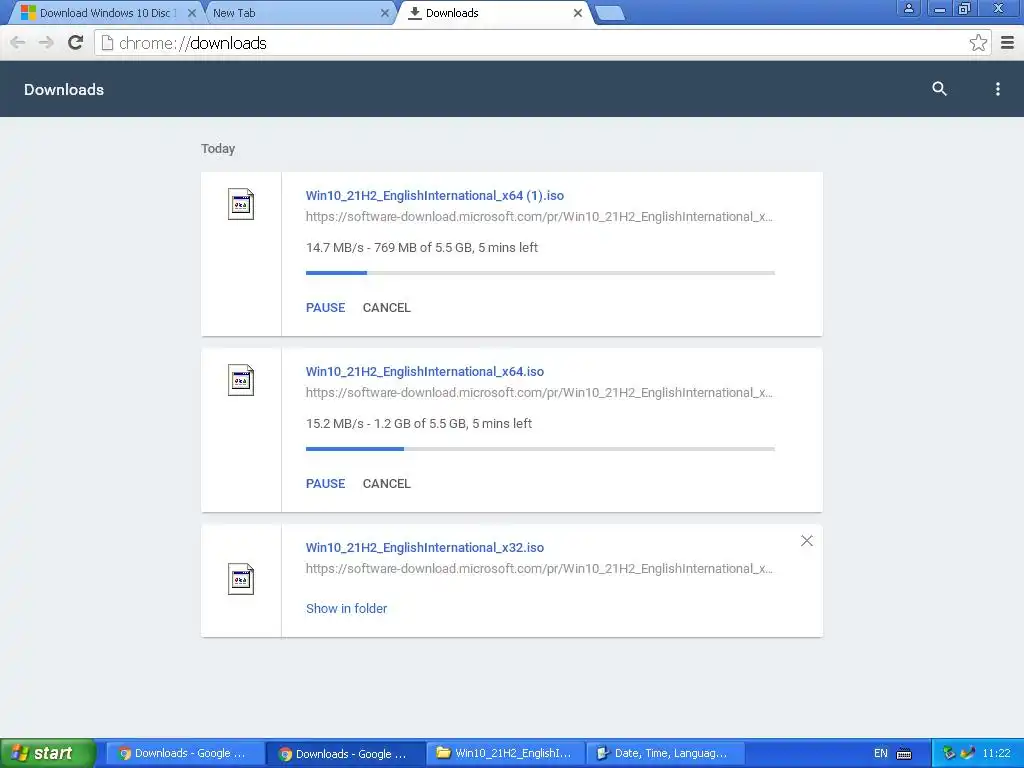Click the file icon of Win10_21H2_EnglishInternational_x64.iso
The width and height of the screenshot is (1024, 768).
click(241, 380)
